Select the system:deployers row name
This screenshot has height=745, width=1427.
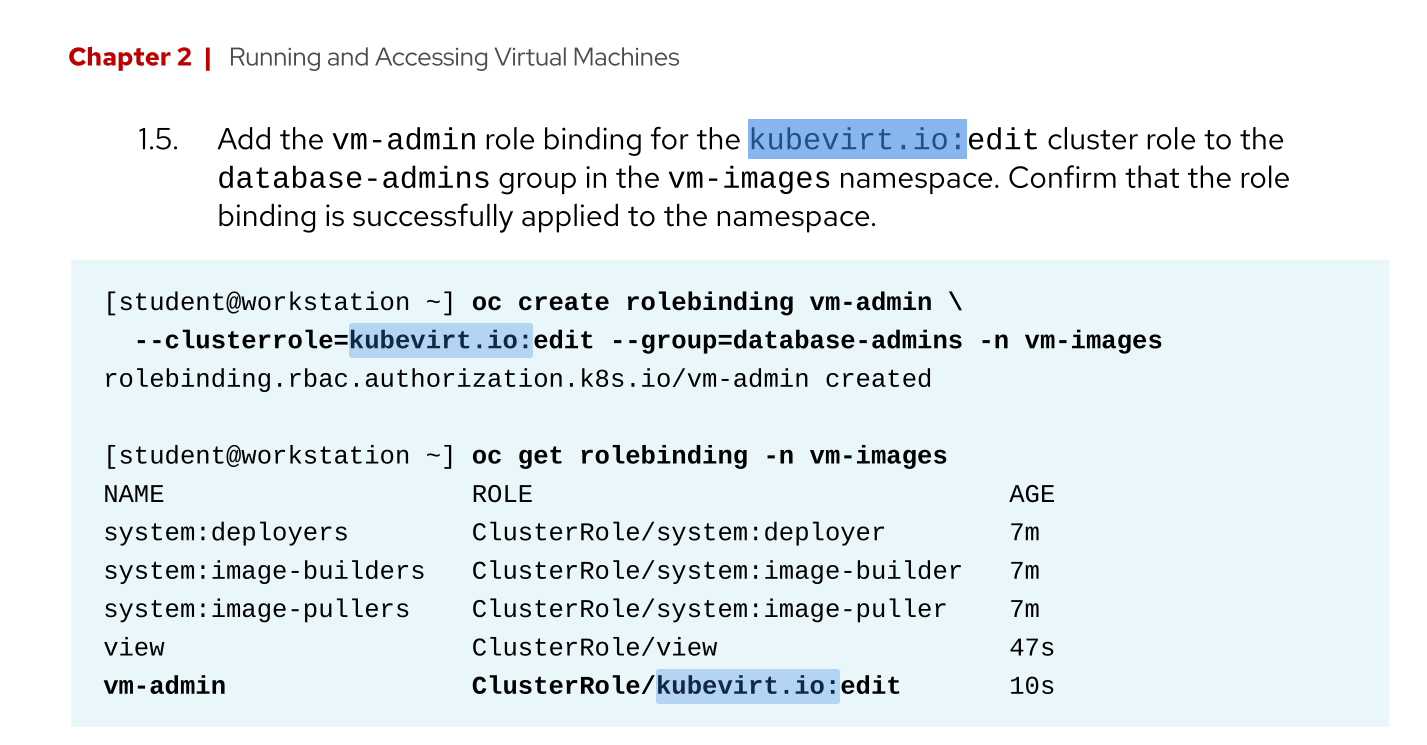226,533
